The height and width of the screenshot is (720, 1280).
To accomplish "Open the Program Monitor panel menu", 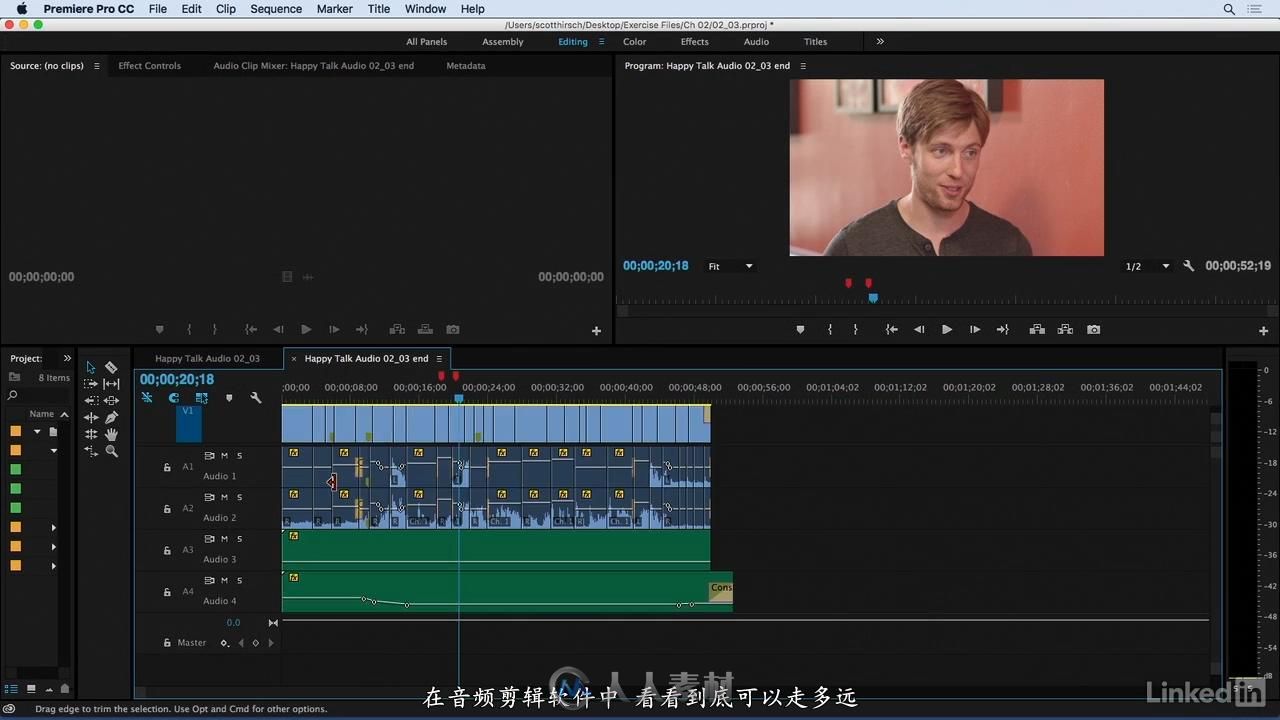I will pyautogui.click(x=803, y=66).
